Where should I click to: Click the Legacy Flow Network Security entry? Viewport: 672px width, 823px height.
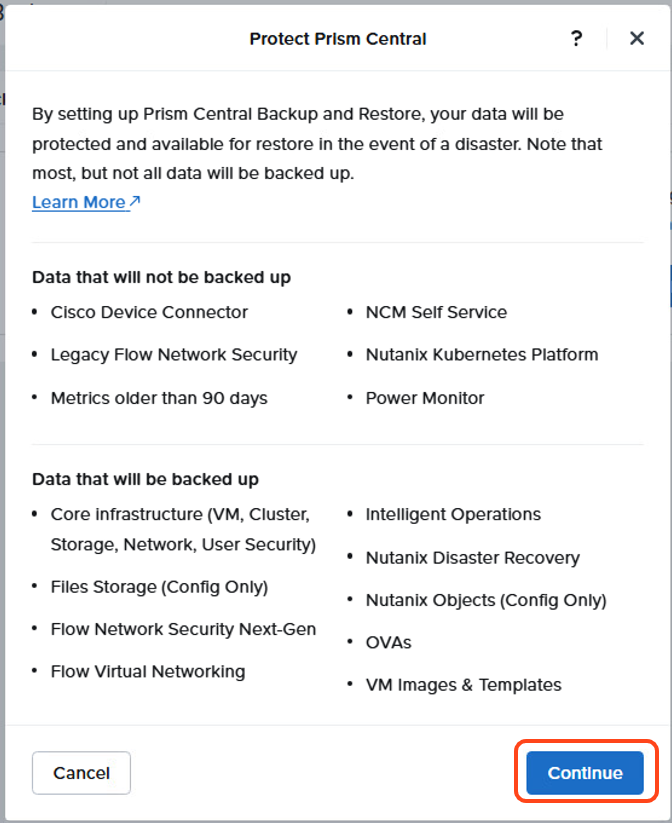tap(174, 355)
